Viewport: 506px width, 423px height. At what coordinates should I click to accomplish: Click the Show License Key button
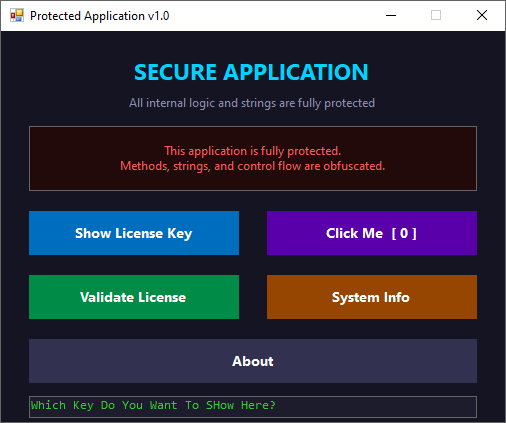coord(134,233)
